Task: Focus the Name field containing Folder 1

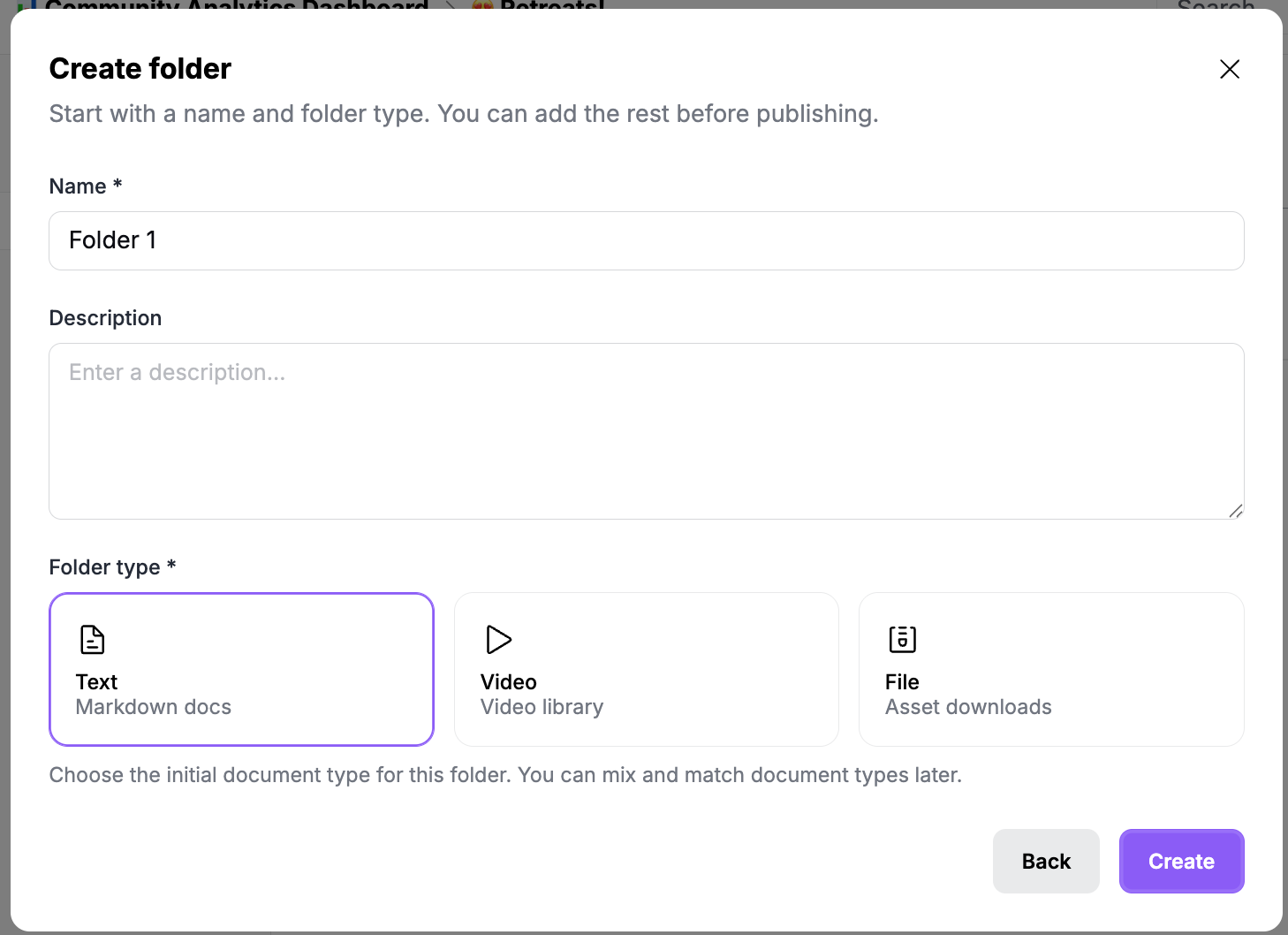Action: (x=647, y=240)
